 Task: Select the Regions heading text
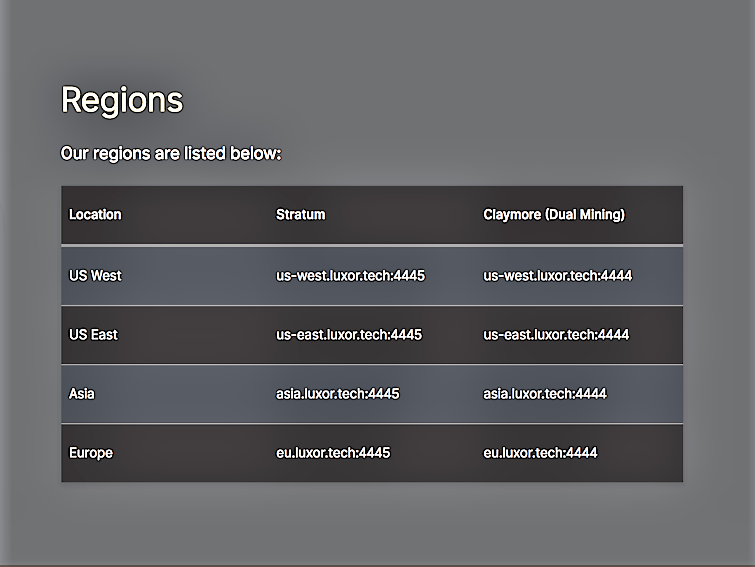click(x=122, y=100)
